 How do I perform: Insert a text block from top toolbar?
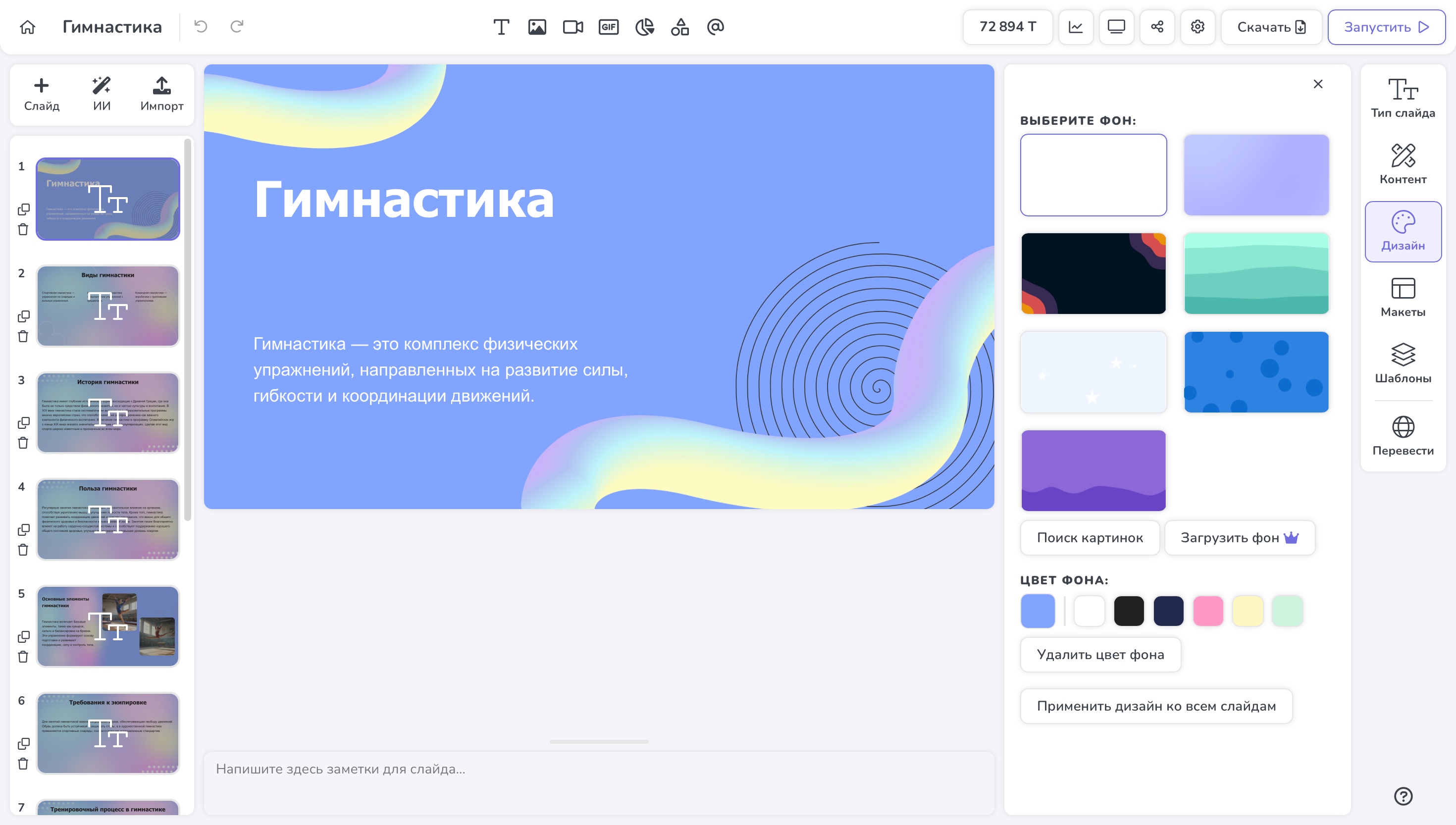tap(501, 27)
